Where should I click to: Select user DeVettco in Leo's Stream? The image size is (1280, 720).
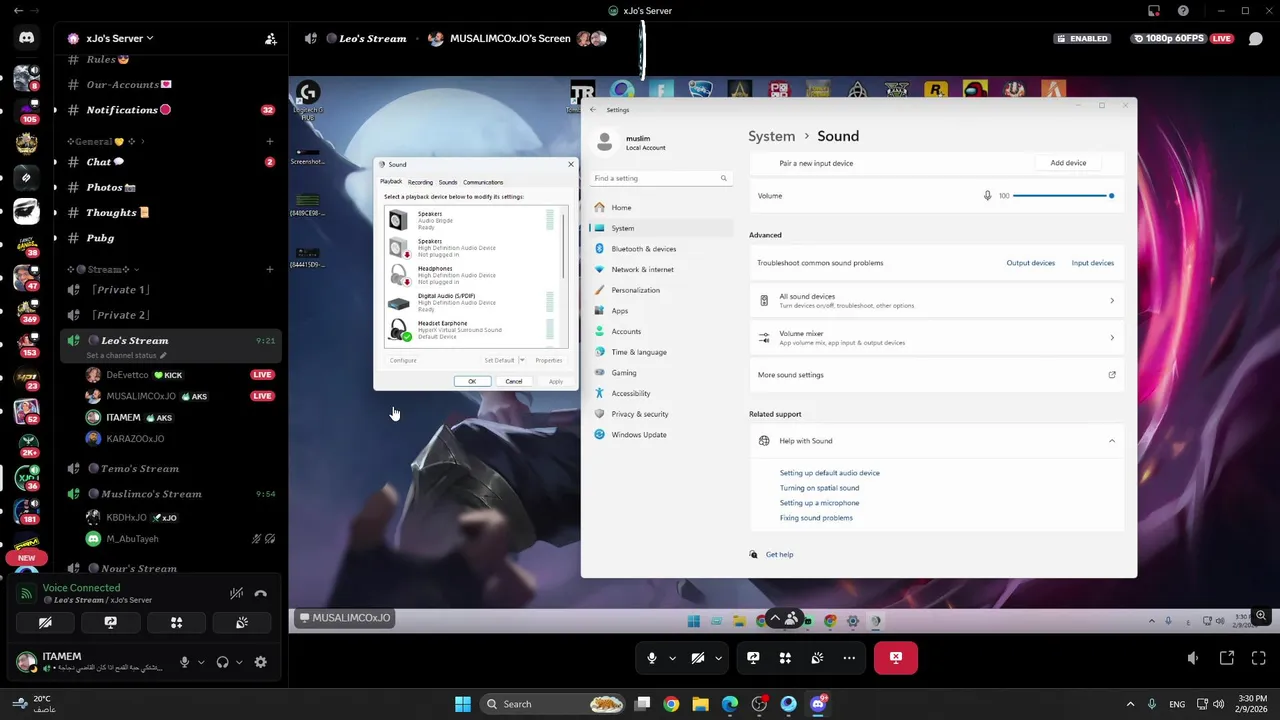pyautogui.click(x=180, y=375)
